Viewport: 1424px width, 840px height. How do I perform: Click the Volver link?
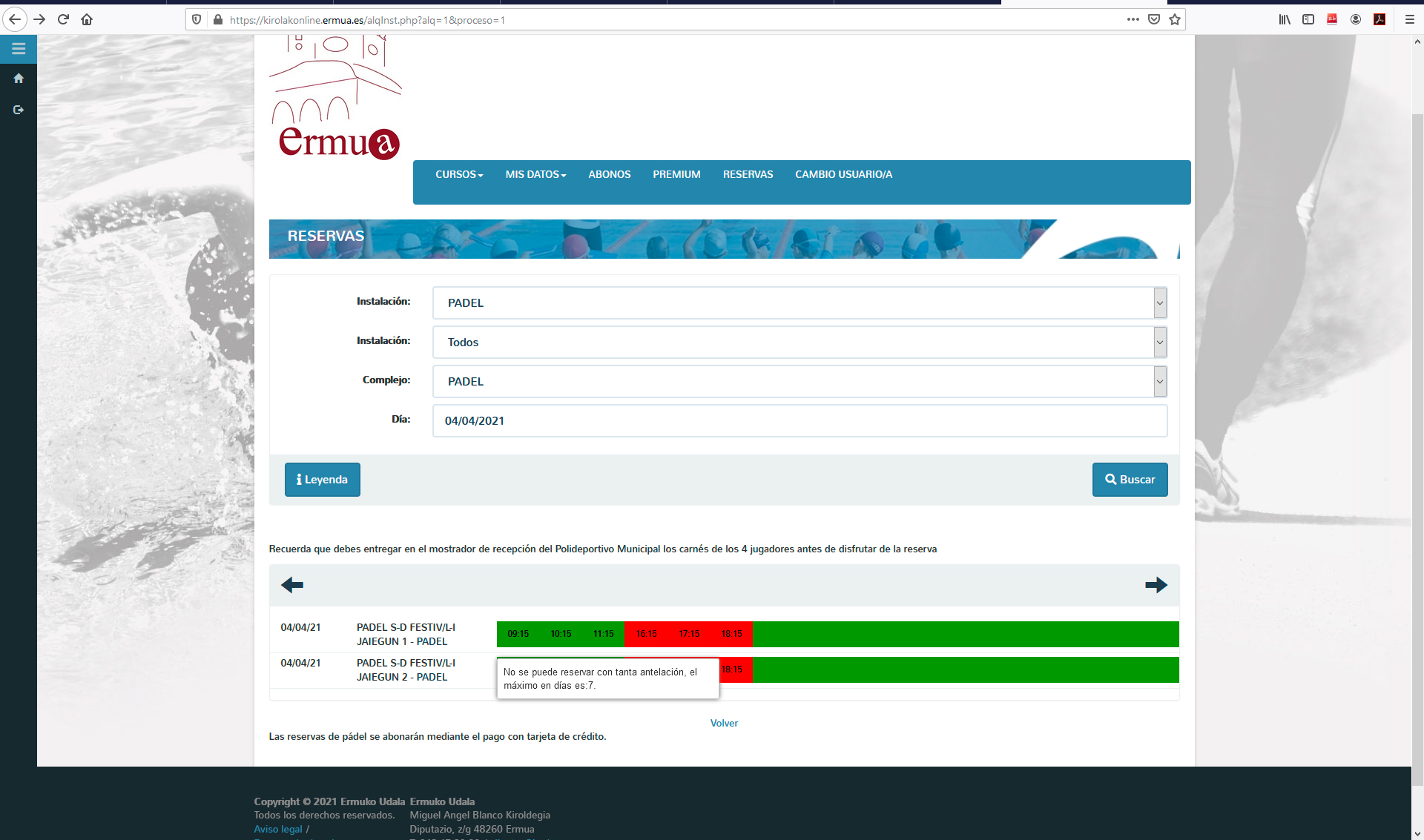[724, 723]
